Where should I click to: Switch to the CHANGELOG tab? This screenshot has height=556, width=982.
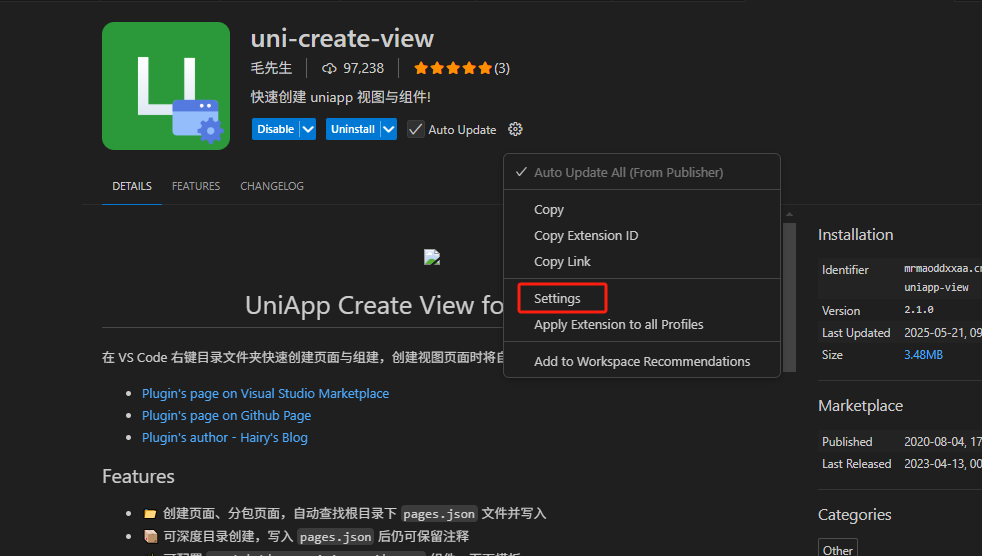[272, 186]
